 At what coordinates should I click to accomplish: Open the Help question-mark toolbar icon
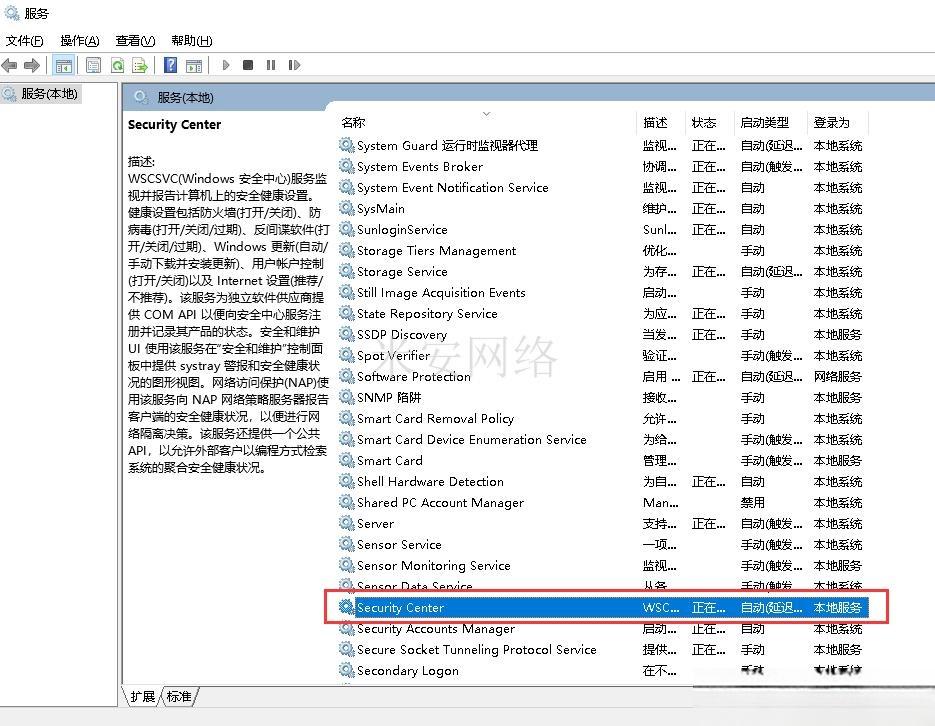171,65
